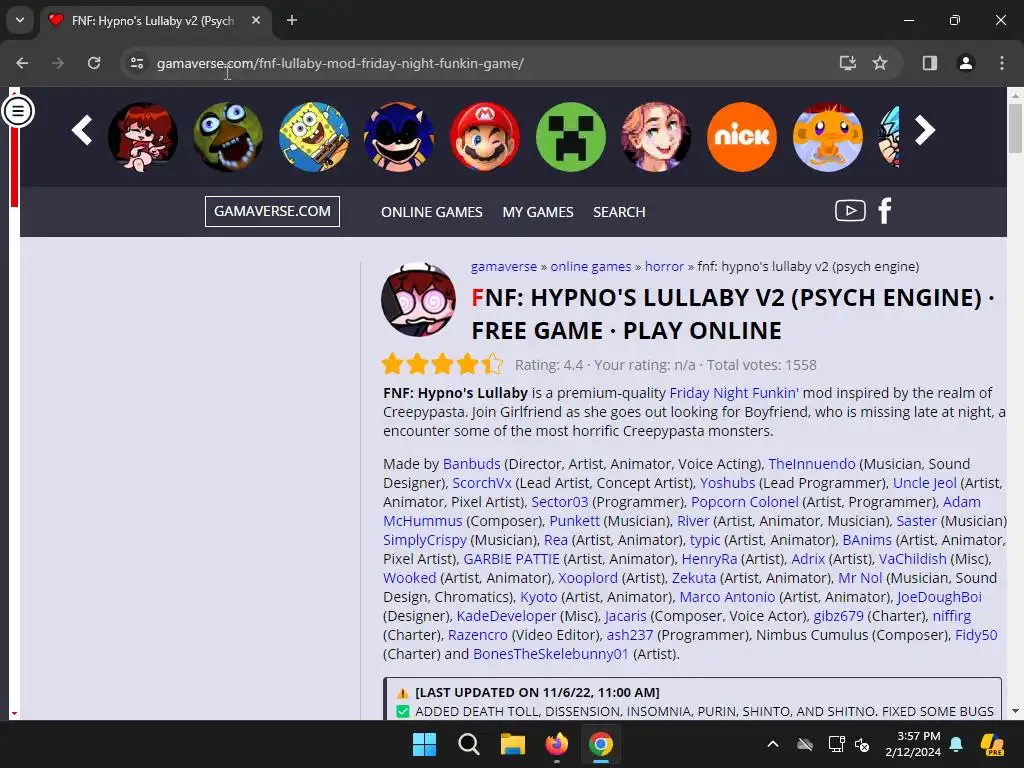Open the TheInnuendo creator link
This screenshot has width=1024, height=768.
tap(812, 464)
